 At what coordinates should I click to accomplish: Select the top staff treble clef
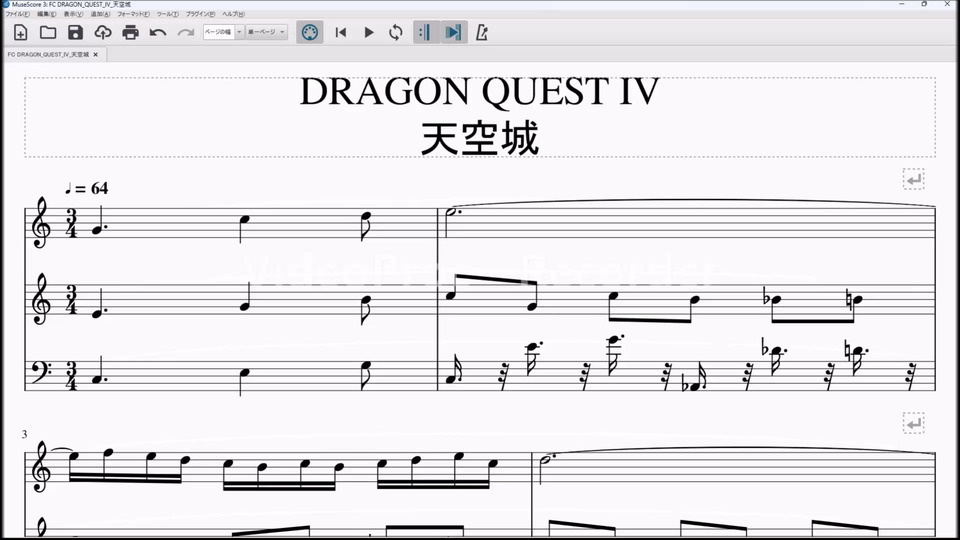pos(41,222)
